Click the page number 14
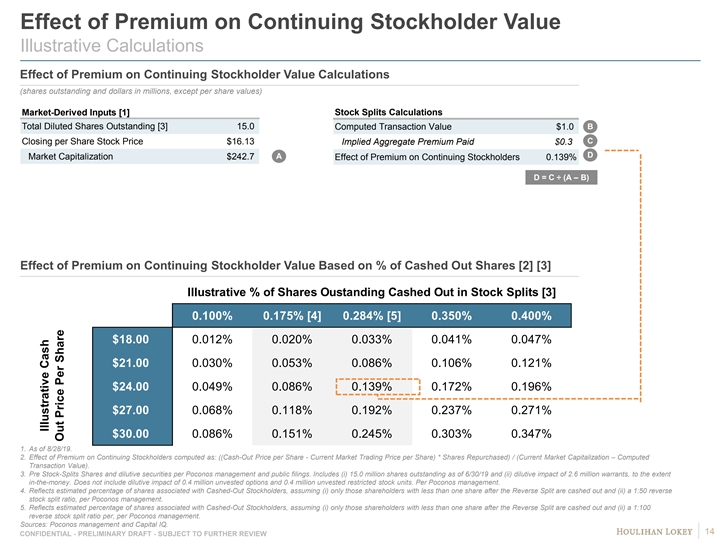This screenshot has height=540, width=720. point(708,530)
